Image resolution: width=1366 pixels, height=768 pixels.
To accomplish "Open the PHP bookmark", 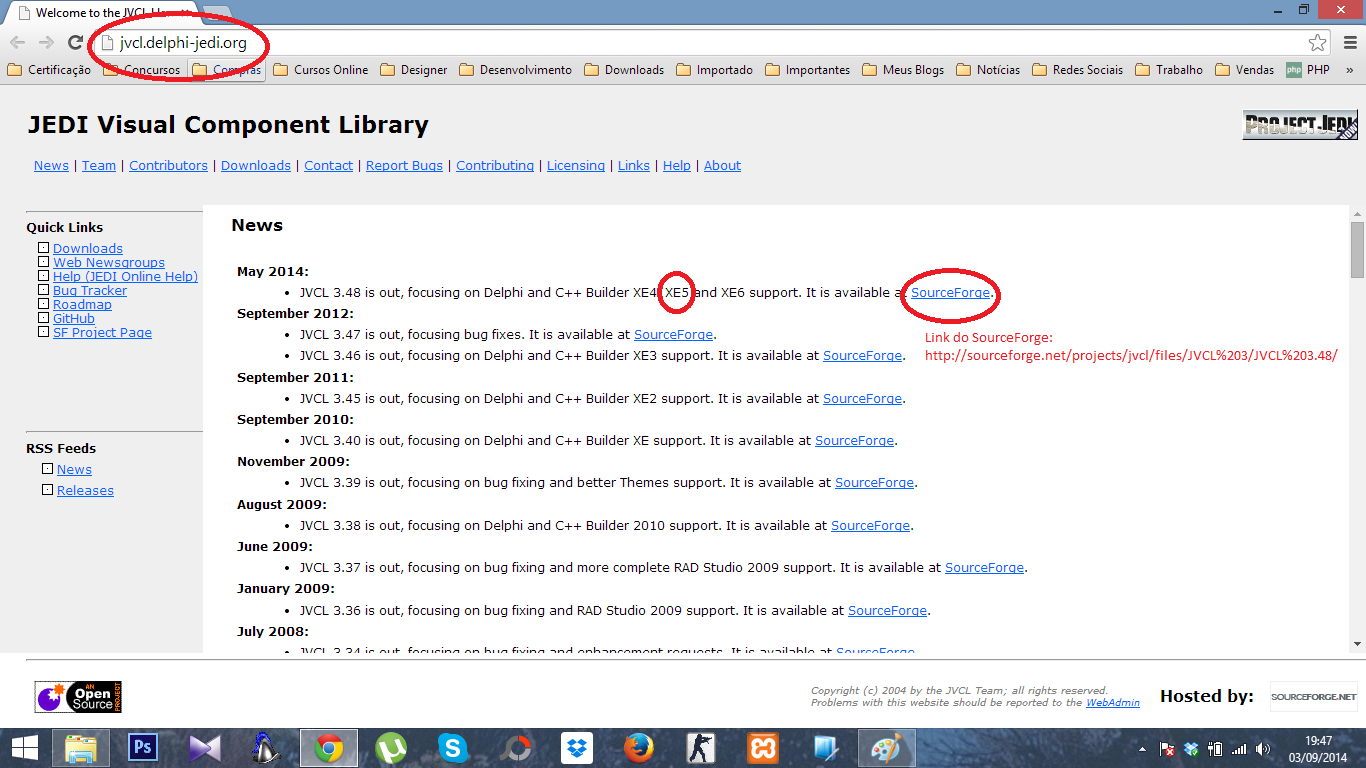I will pyautogui.click(x=1308, y=70).
